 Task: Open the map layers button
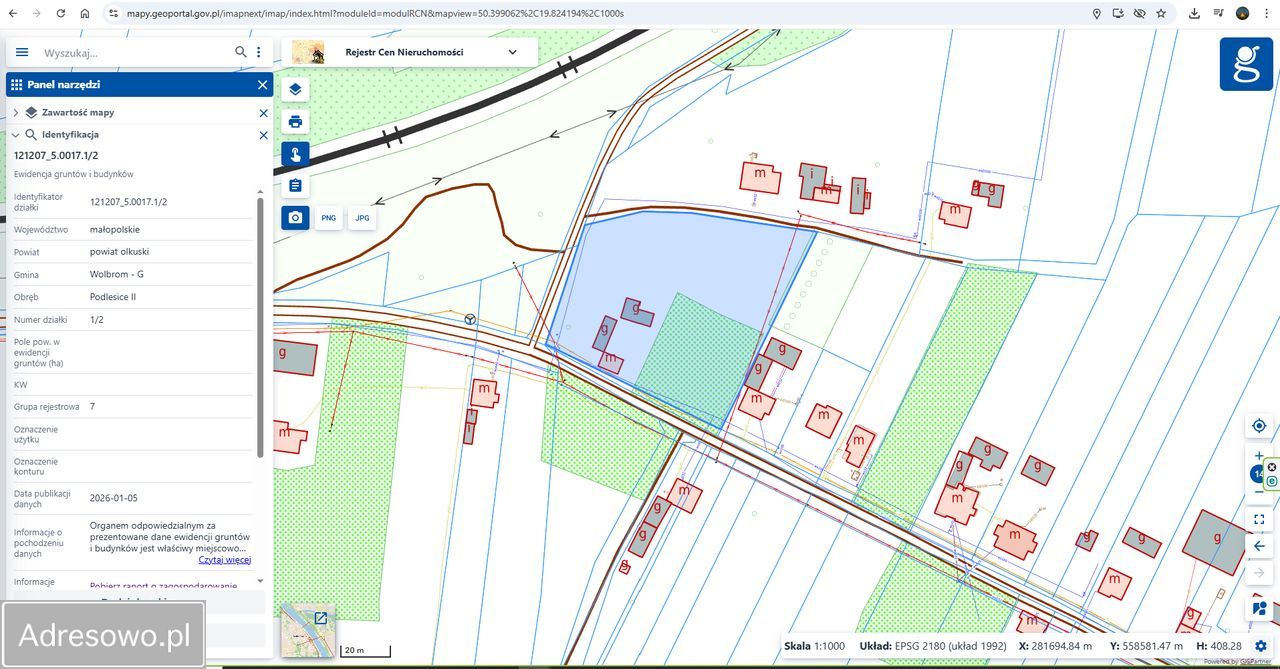point(295,89)
